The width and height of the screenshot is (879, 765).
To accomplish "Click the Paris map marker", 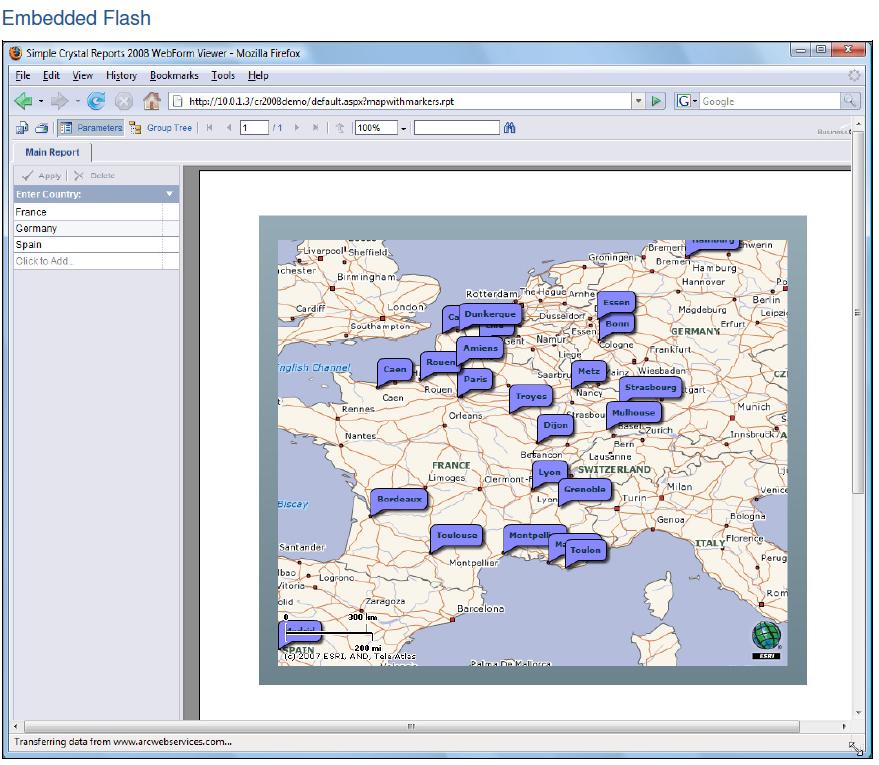I will [475, 379].
